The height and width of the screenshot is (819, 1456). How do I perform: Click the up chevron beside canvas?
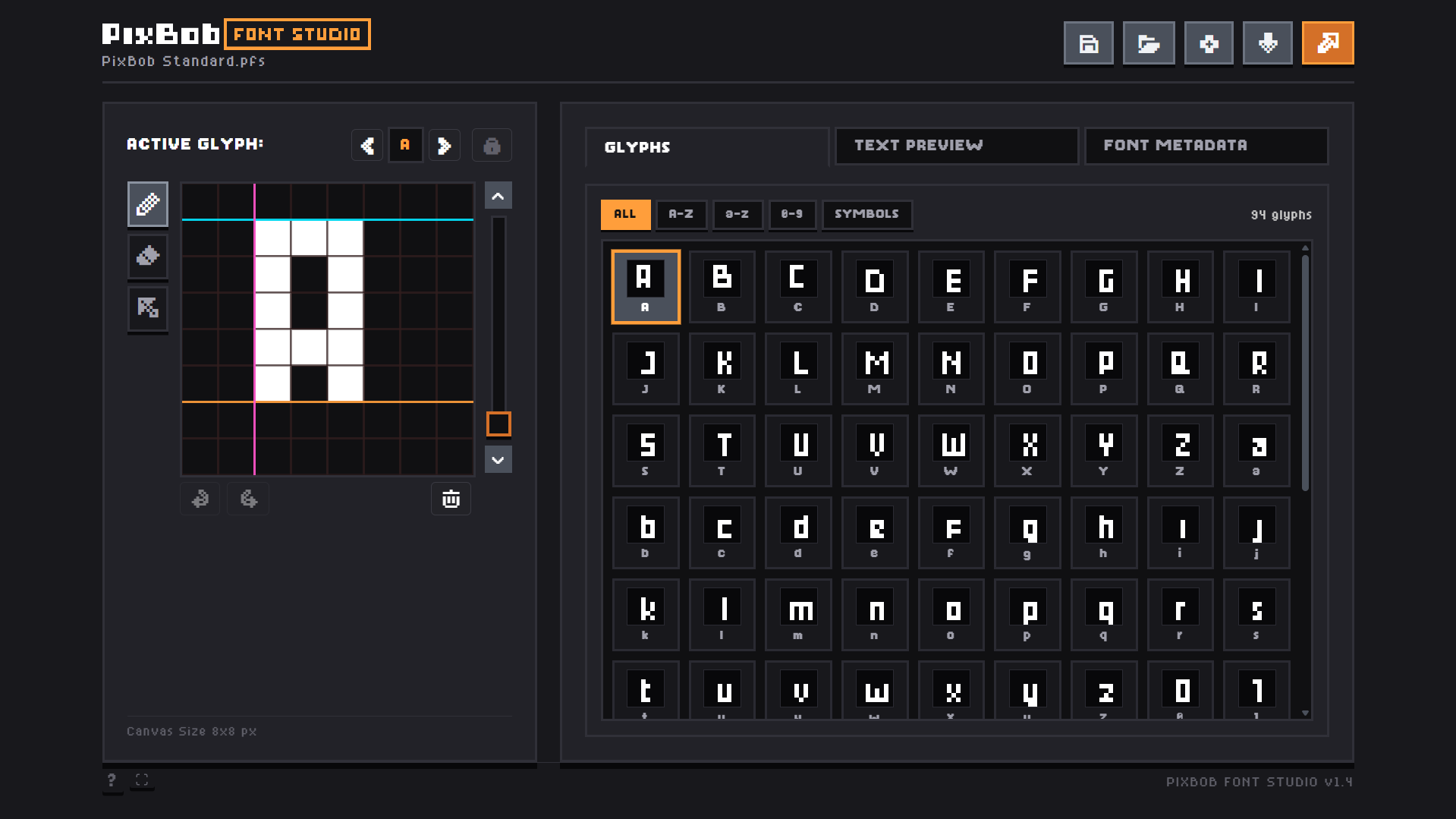click(x=498, y=196)
